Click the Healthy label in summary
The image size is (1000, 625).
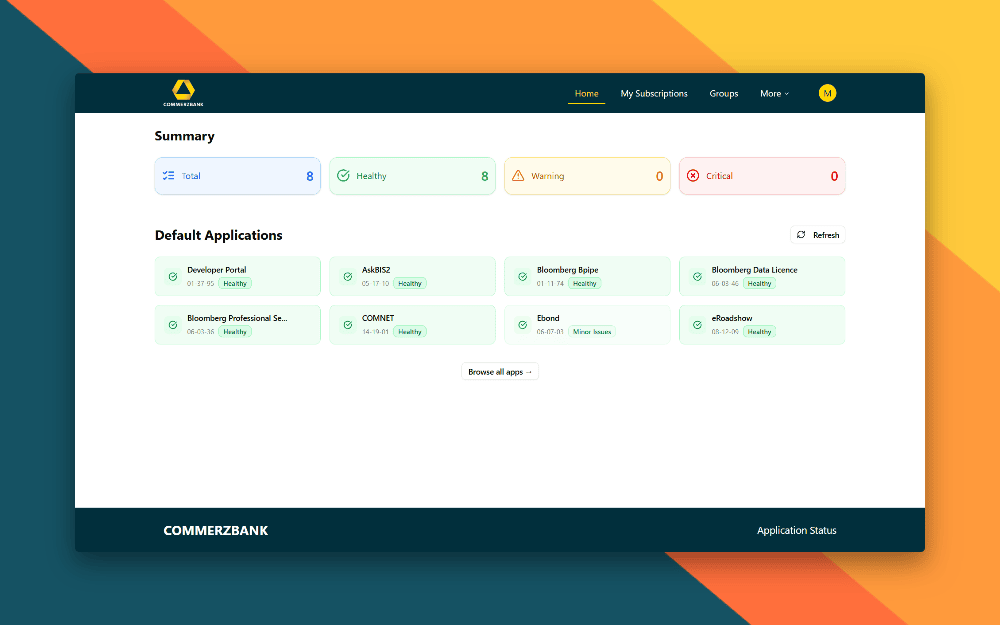[x=371, y=176]
